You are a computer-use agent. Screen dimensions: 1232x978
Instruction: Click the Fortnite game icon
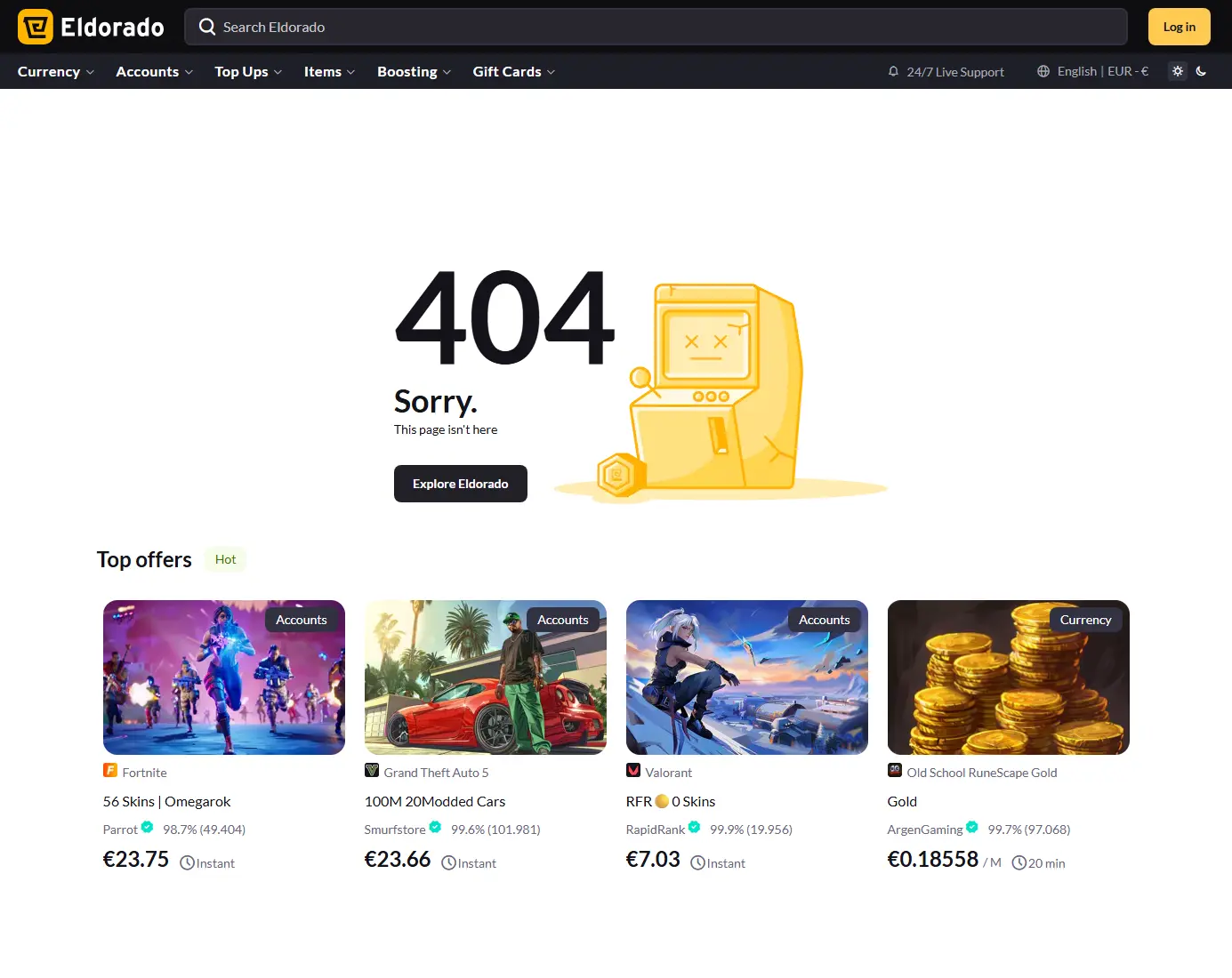click(110, 770)
